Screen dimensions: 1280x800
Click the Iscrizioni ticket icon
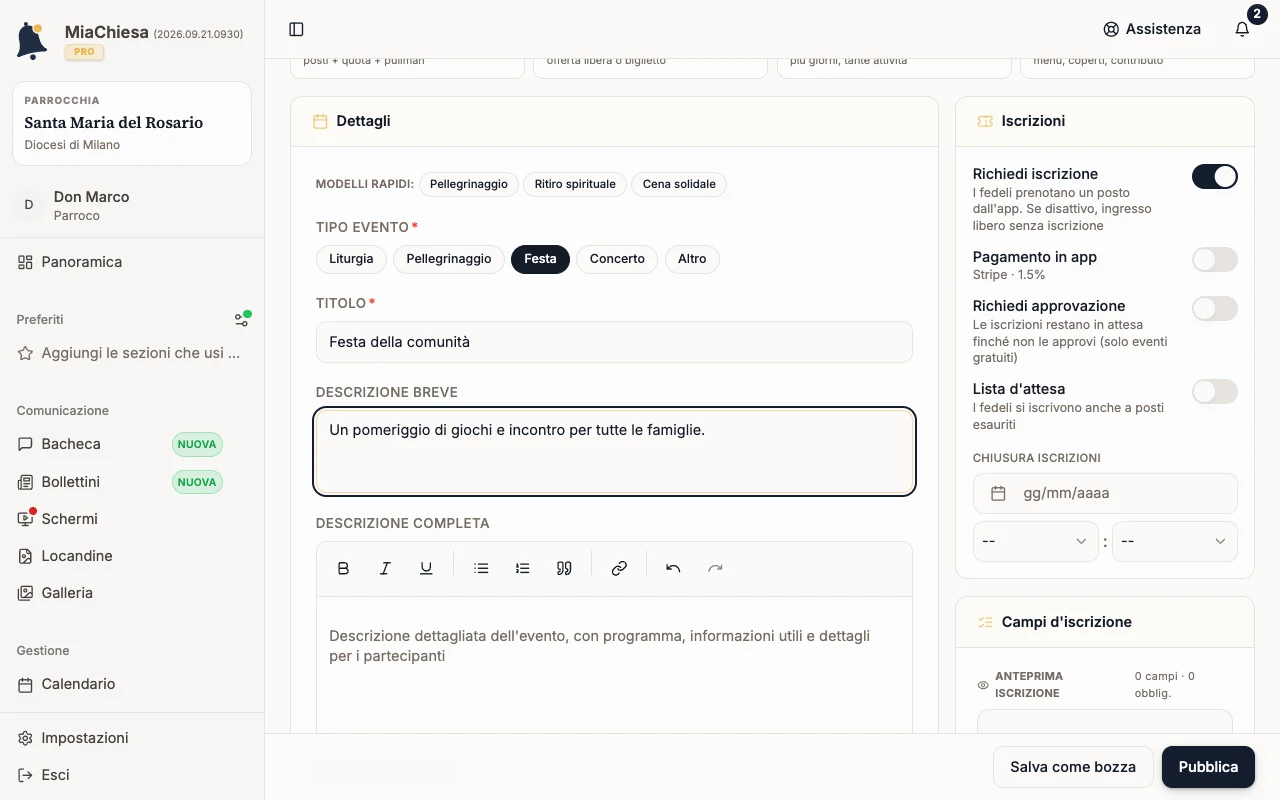(x=985, y=121)
